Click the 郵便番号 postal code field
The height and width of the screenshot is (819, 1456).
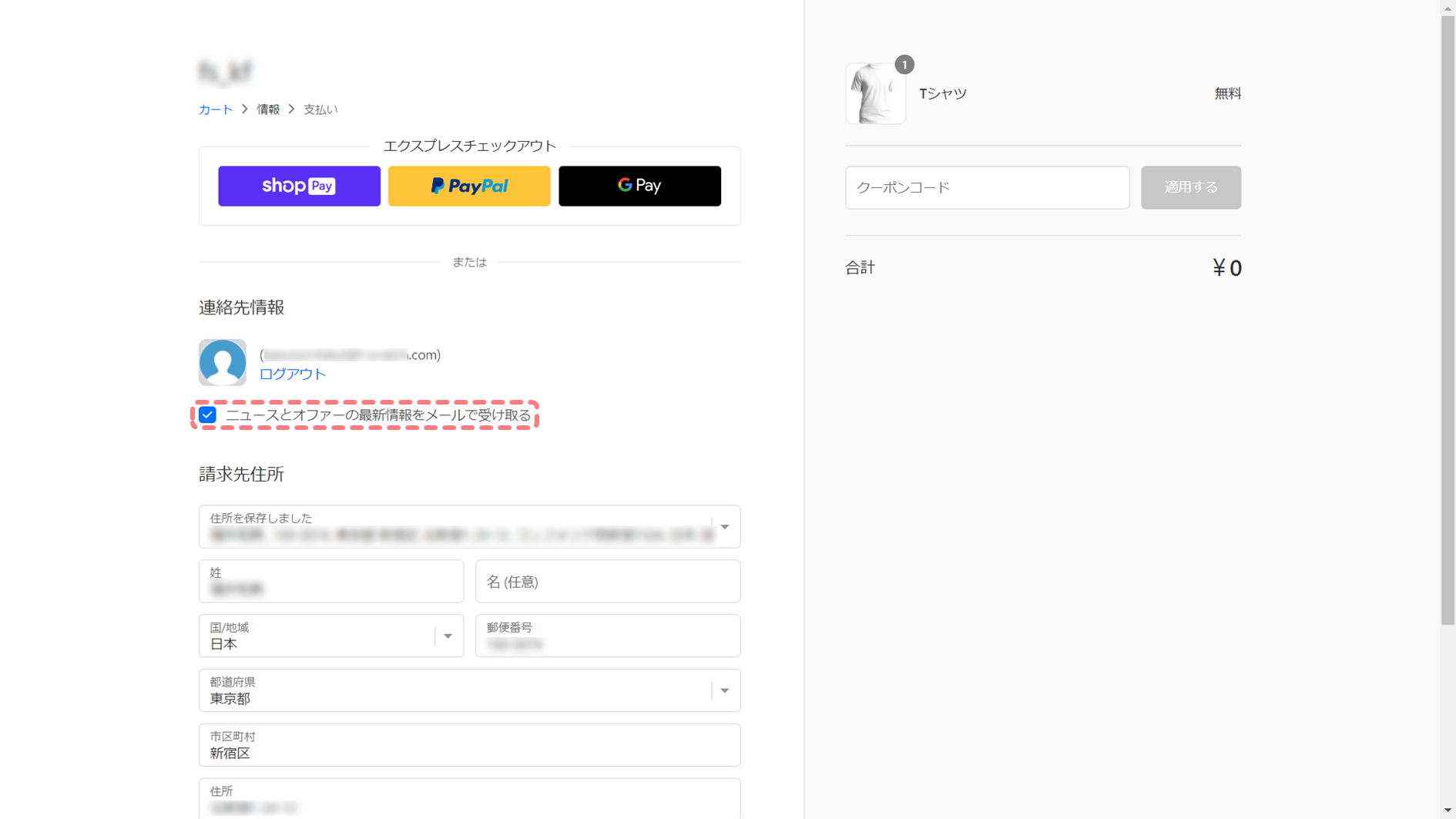pos(608,636)
